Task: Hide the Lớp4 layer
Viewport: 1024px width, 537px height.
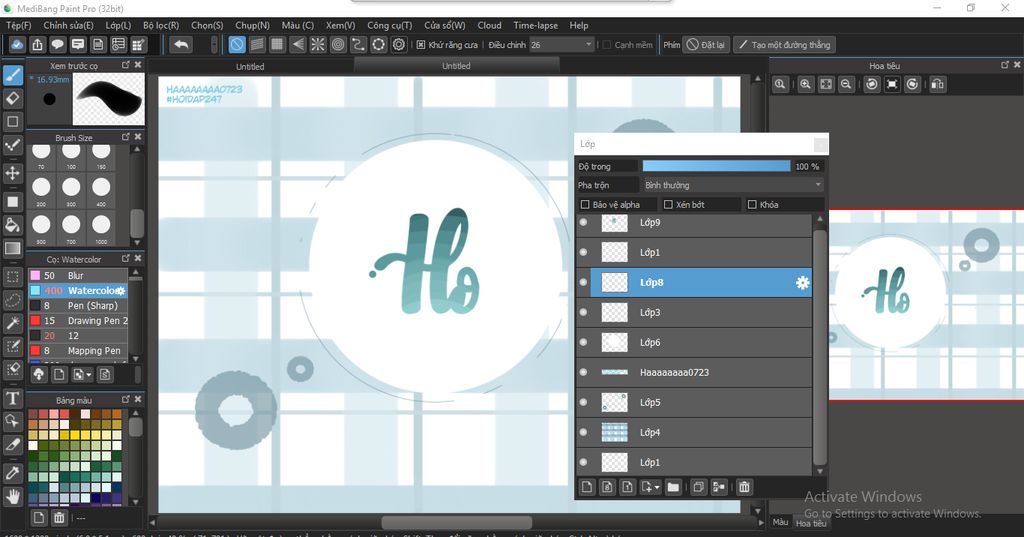Action: [x=583, y=432]
